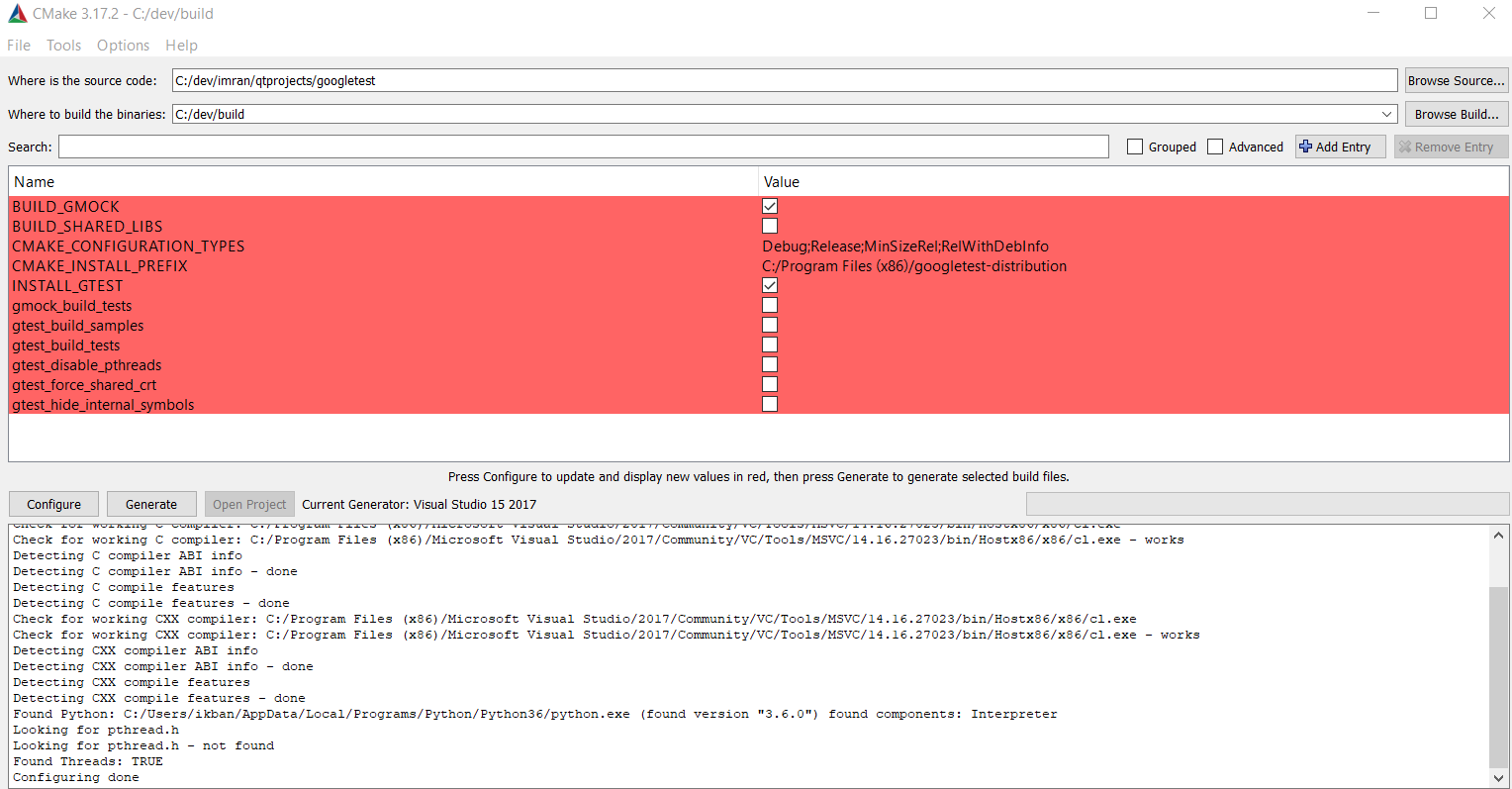Open the Tools menu

point(63,46)
